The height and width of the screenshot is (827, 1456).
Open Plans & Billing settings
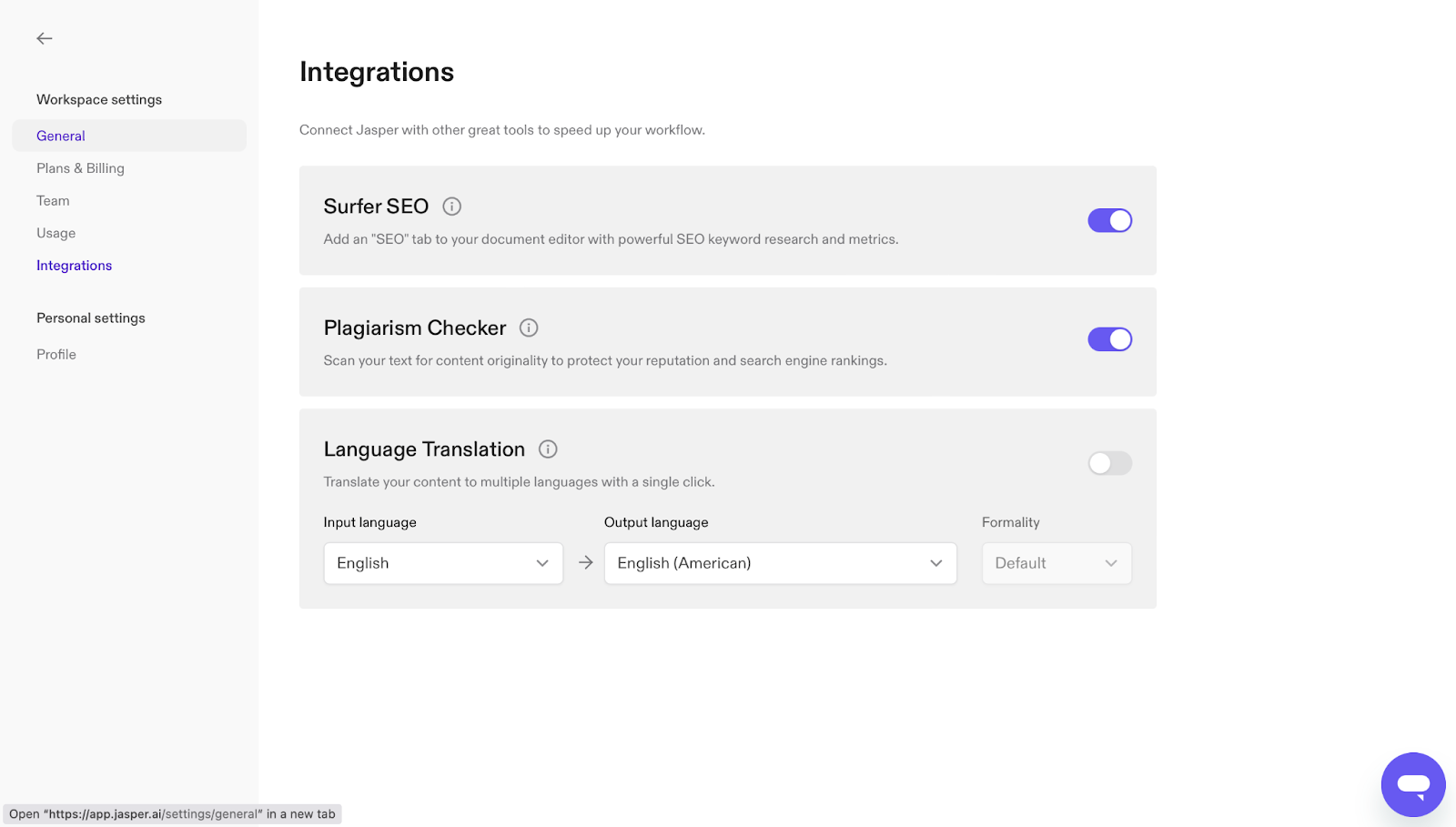80,168
